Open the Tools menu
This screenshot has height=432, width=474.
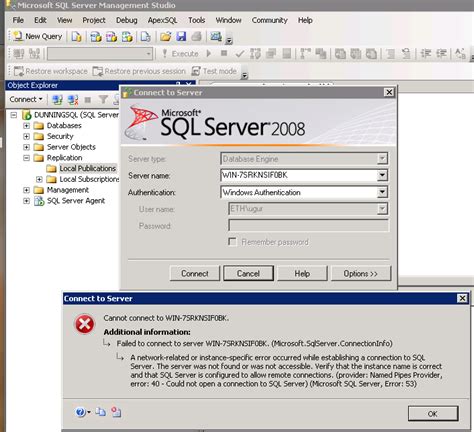[197, 20]
